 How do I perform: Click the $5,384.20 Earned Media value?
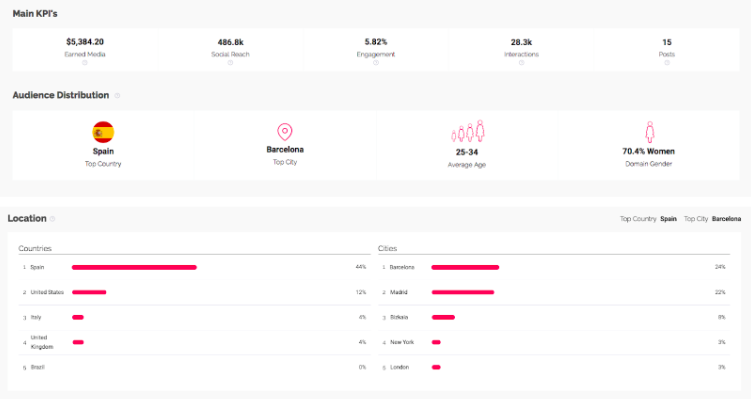click(85, 42)
